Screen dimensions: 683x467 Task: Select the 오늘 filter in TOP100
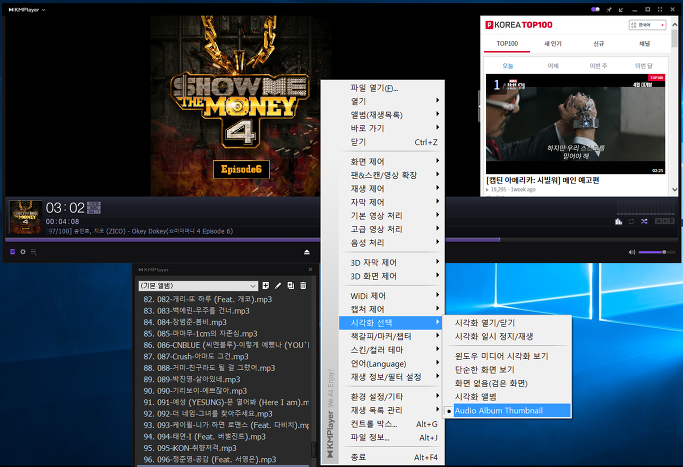507,66
